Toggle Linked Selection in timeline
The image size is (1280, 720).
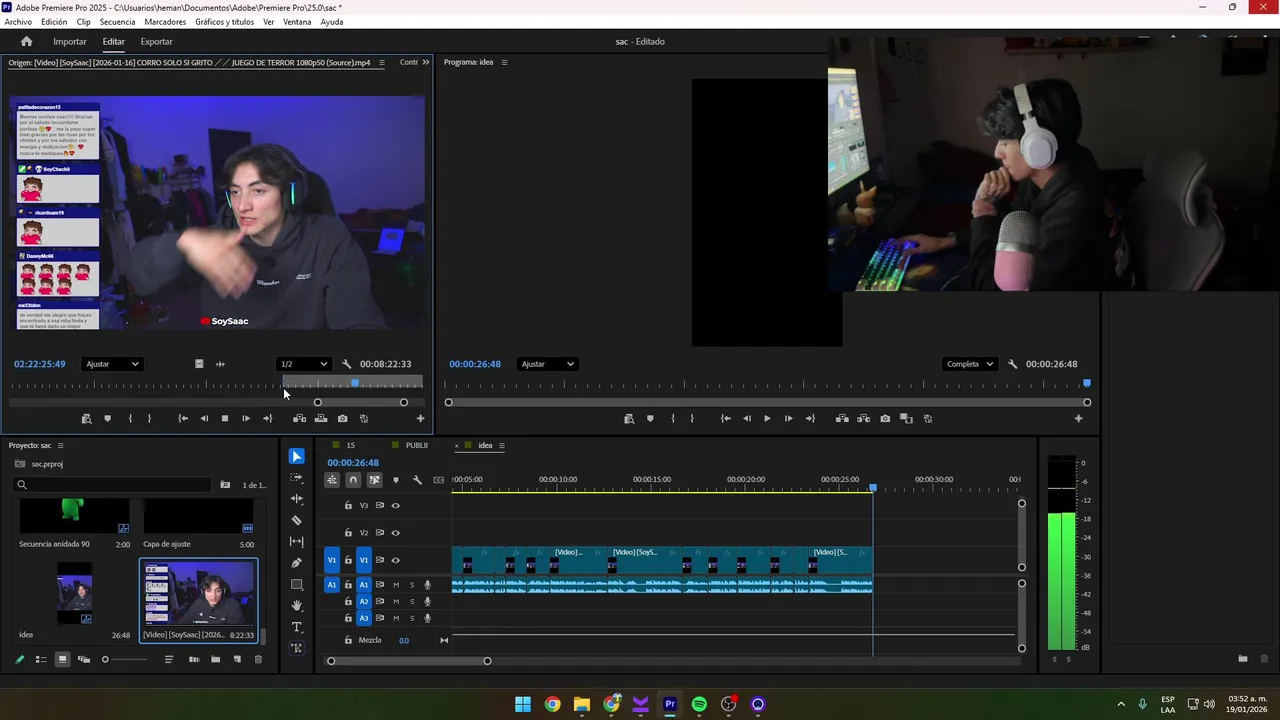click(374, 480)
